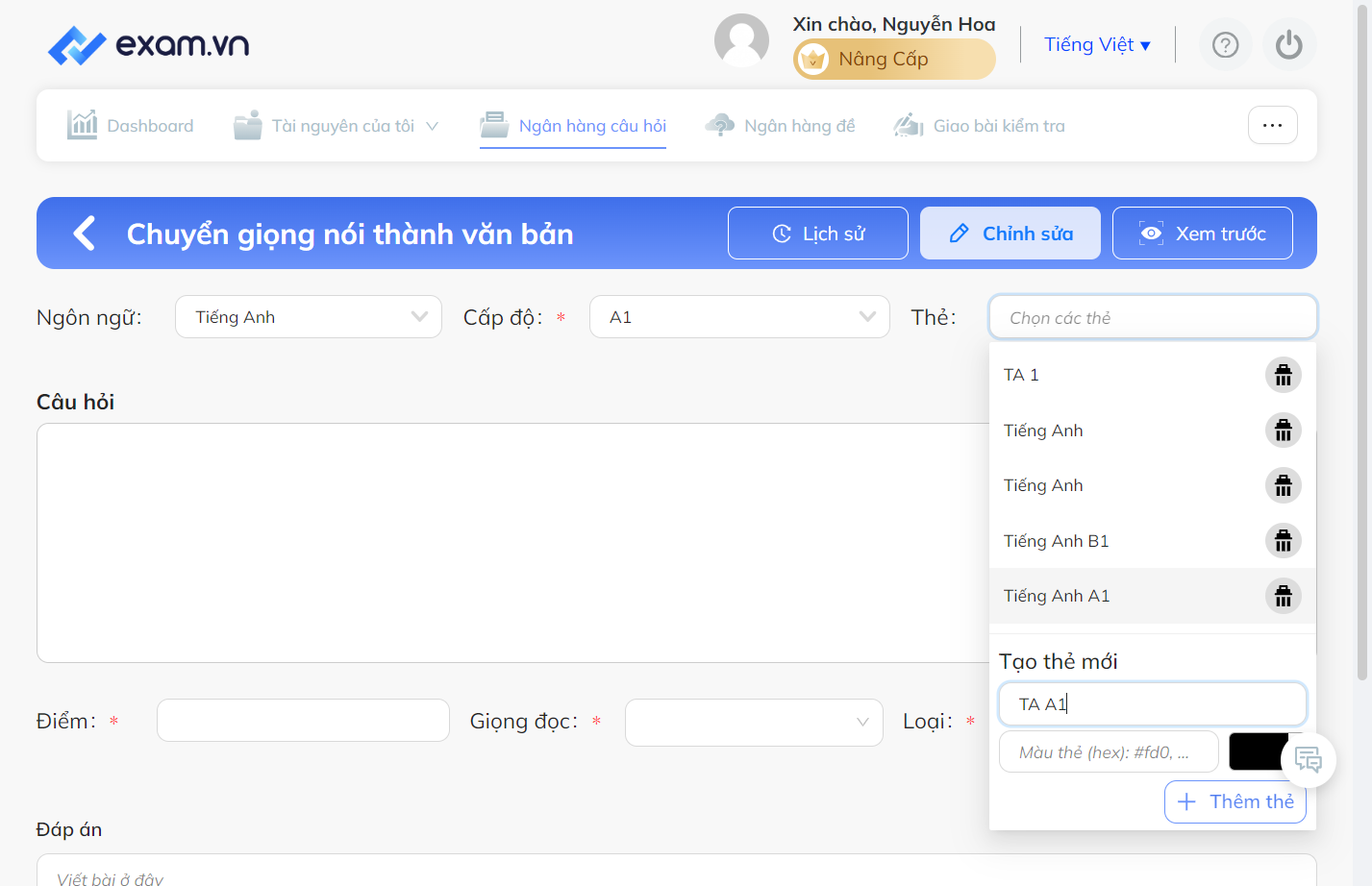The image size is (1372, 886).
Task: Open the Giọng đọc dropdown
Action: pyautogui.click(x=754, y=723)
